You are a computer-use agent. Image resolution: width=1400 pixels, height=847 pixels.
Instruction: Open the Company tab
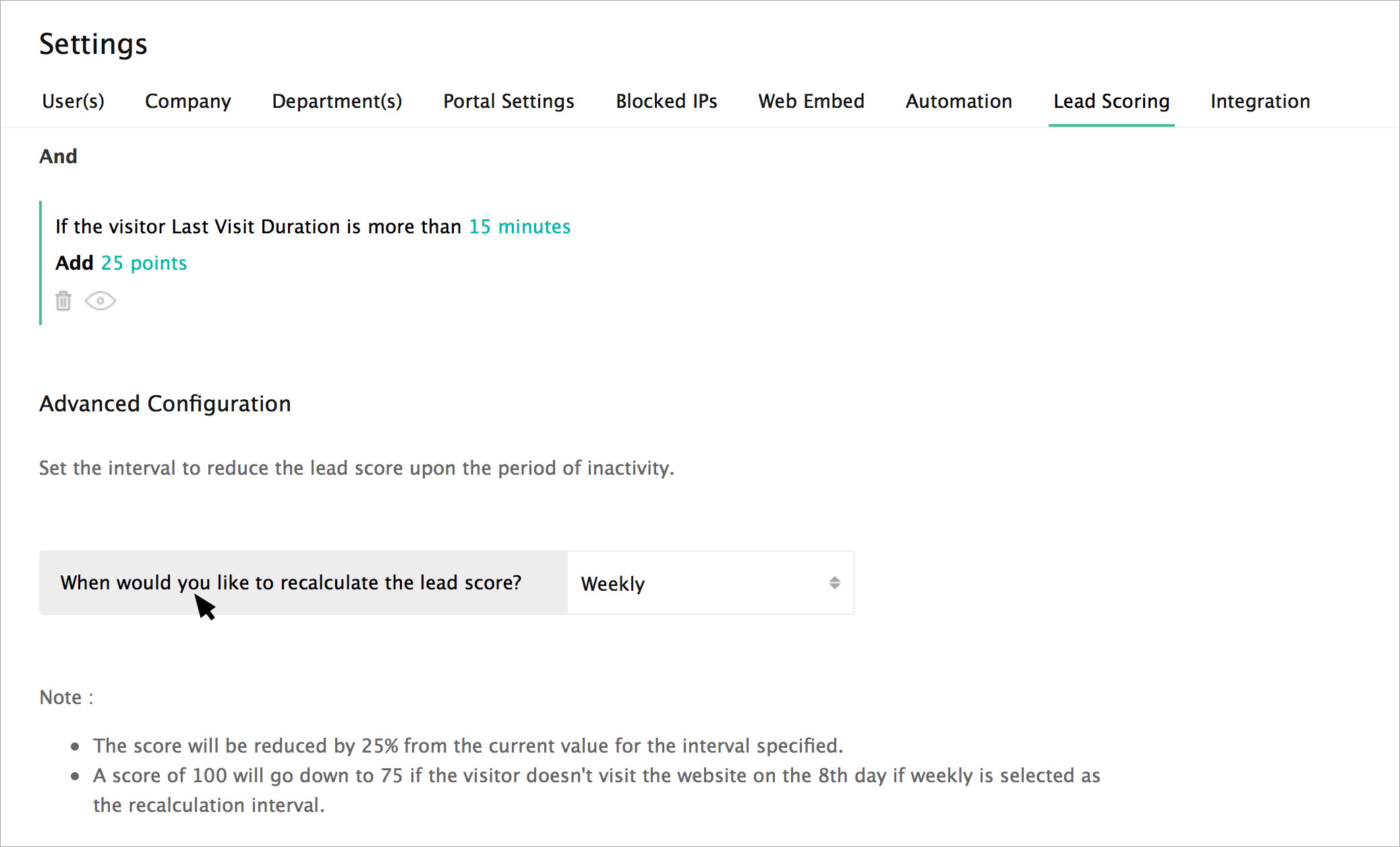(187, 101)
